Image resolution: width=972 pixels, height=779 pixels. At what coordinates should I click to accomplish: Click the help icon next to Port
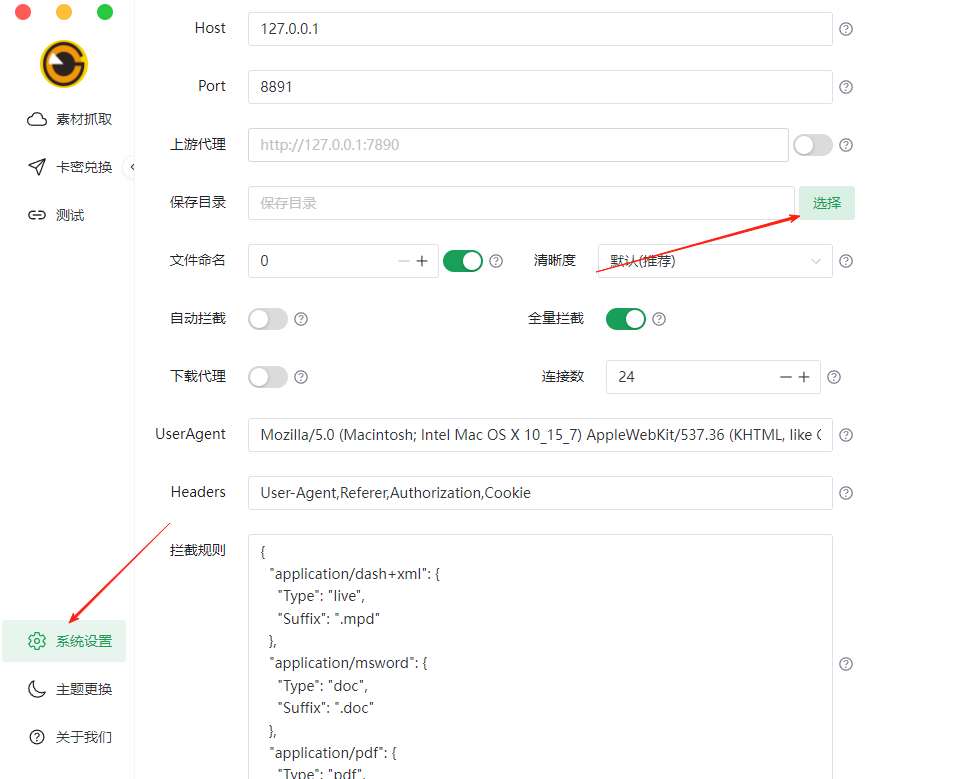(x=846, y=87)
